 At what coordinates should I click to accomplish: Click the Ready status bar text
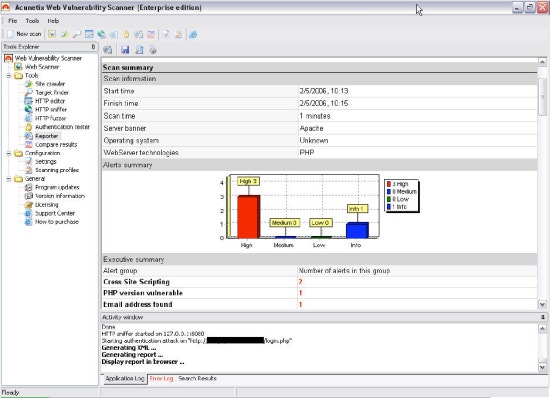pyautogui.click(x=11, y=392)
